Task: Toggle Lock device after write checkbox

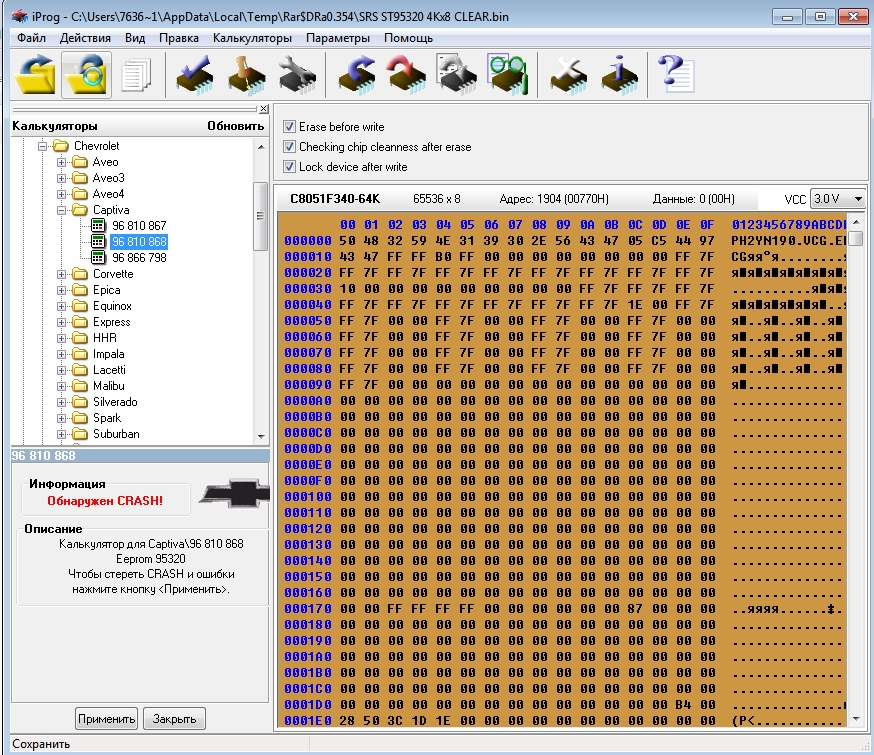Action: click(x=289, y=167)
